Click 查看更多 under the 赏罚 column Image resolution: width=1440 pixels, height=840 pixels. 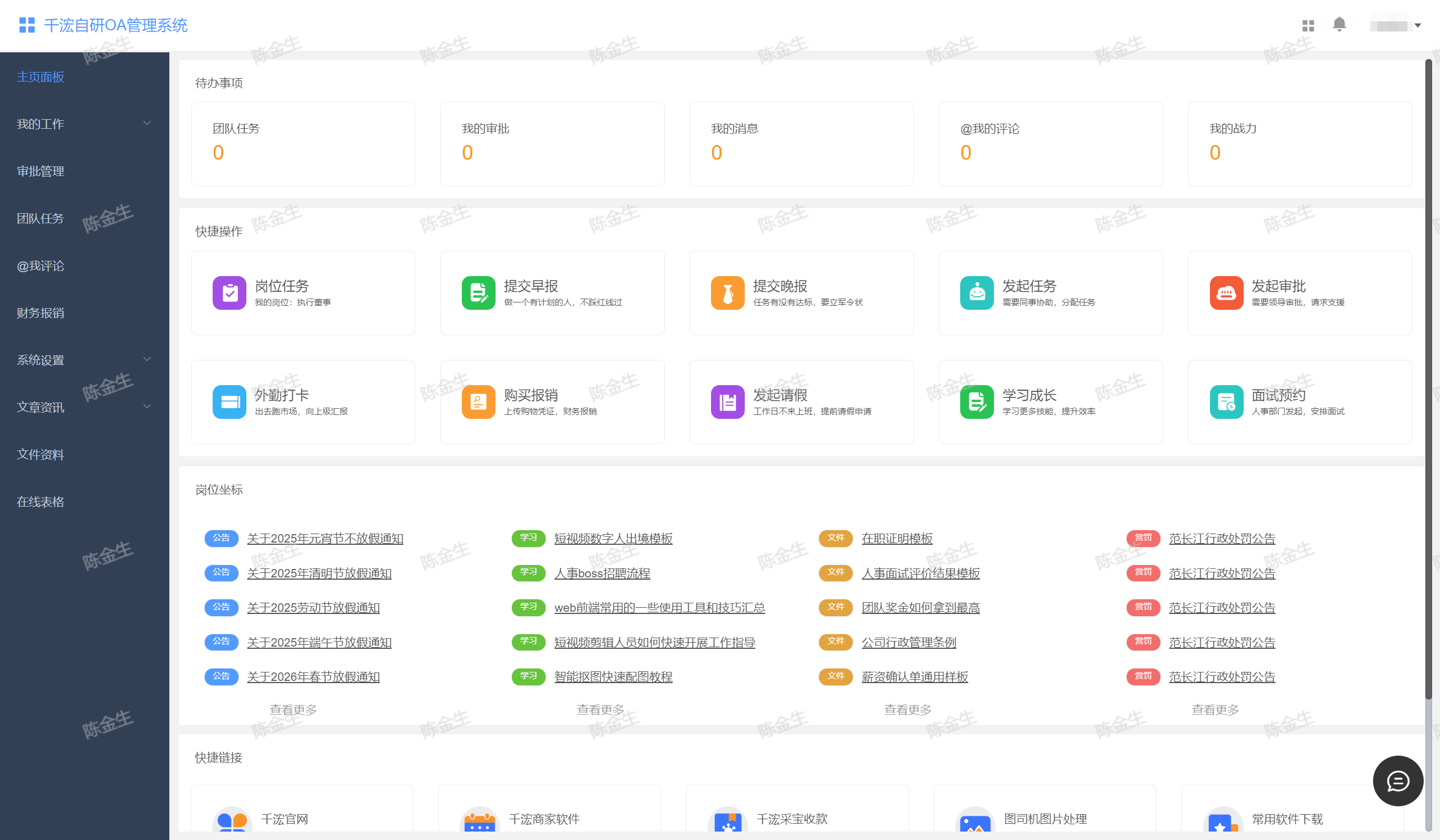click(x=1216, y=710)
